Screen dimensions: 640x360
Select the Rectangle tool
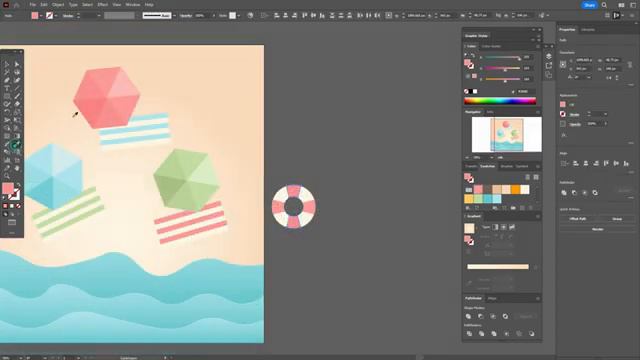tap(7, 96)
